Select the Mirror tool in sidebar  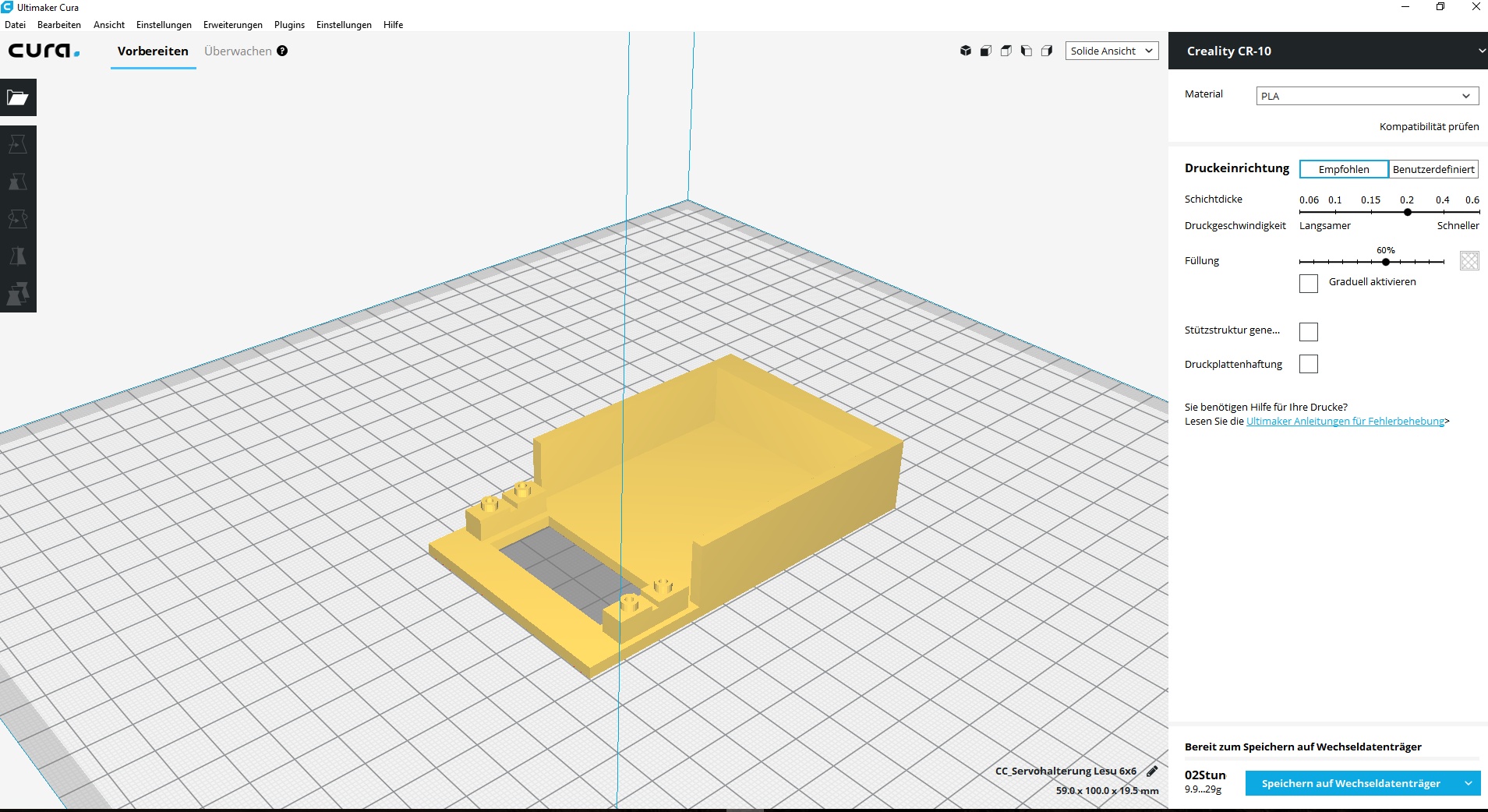point(18,256)
